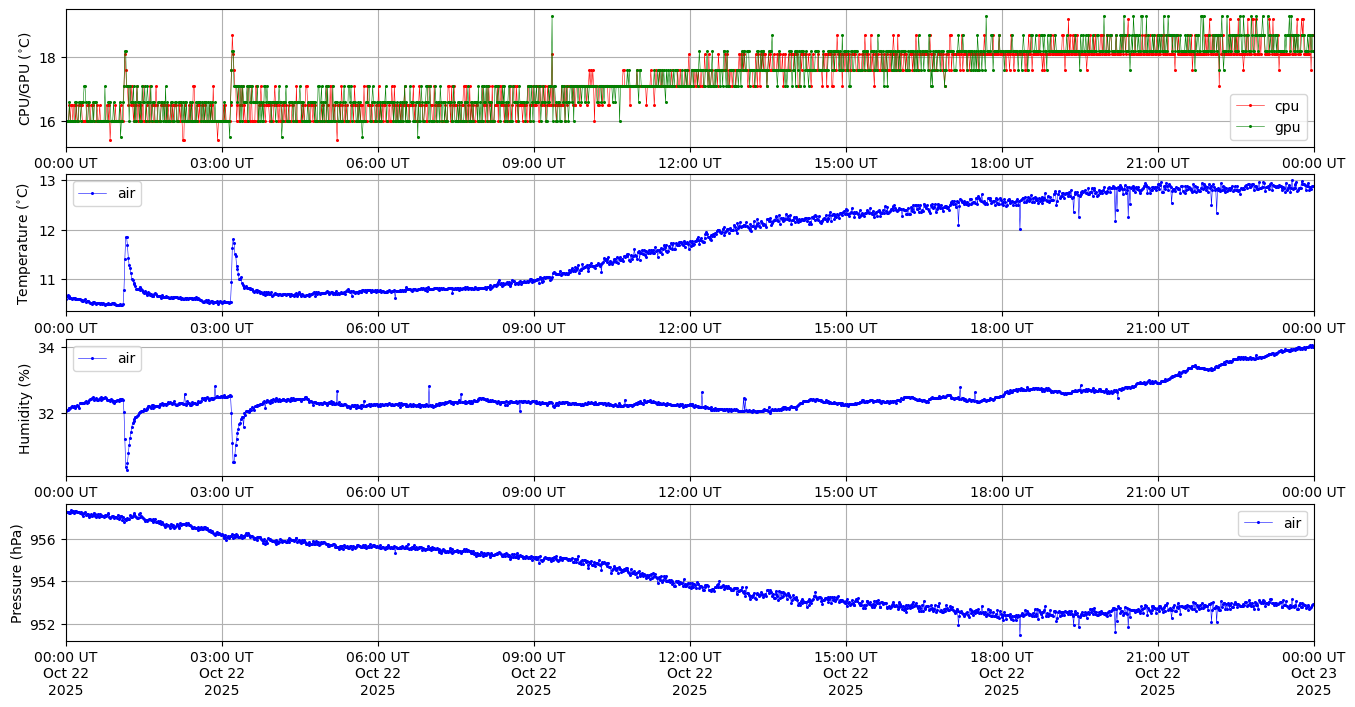Click the gpu legend entry label
Screen dimensions: 1355x707
point(1286,126)
